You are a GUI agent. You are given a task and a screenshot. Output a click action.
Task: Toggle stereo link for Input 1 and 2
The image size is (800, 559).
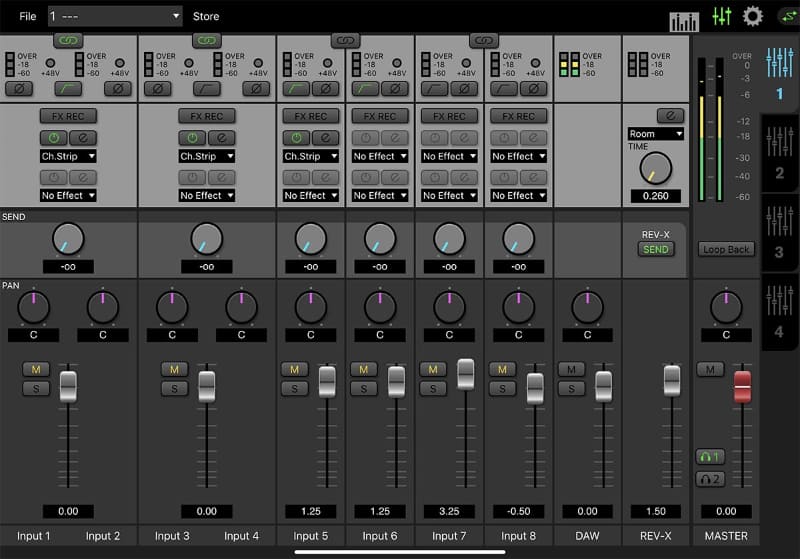pos(68,40)
